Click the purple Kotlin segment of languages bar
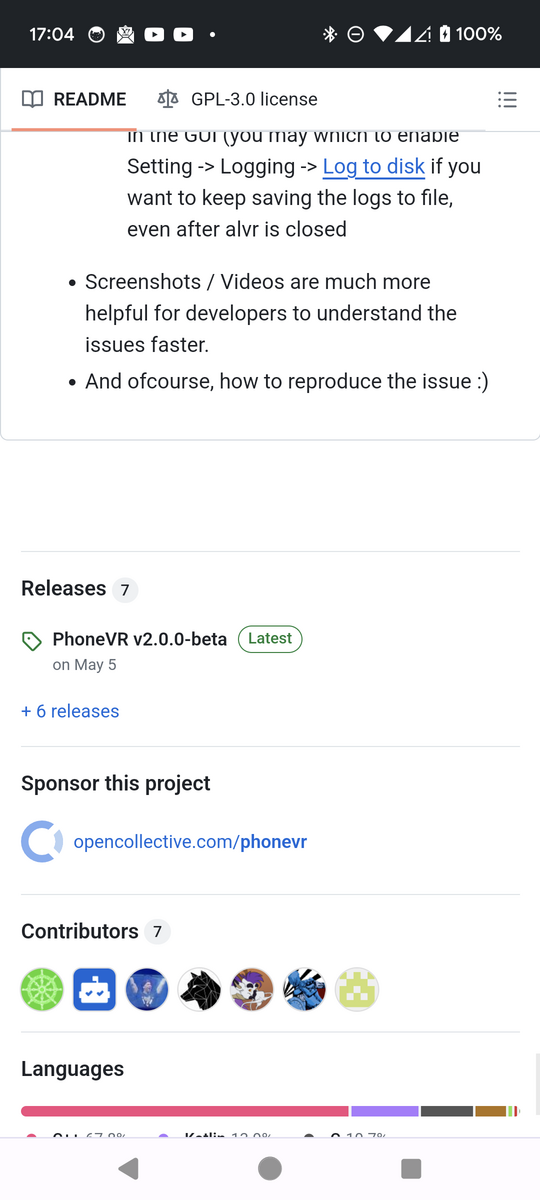This screenshot has width=540, height=1200. (385, 1111)
